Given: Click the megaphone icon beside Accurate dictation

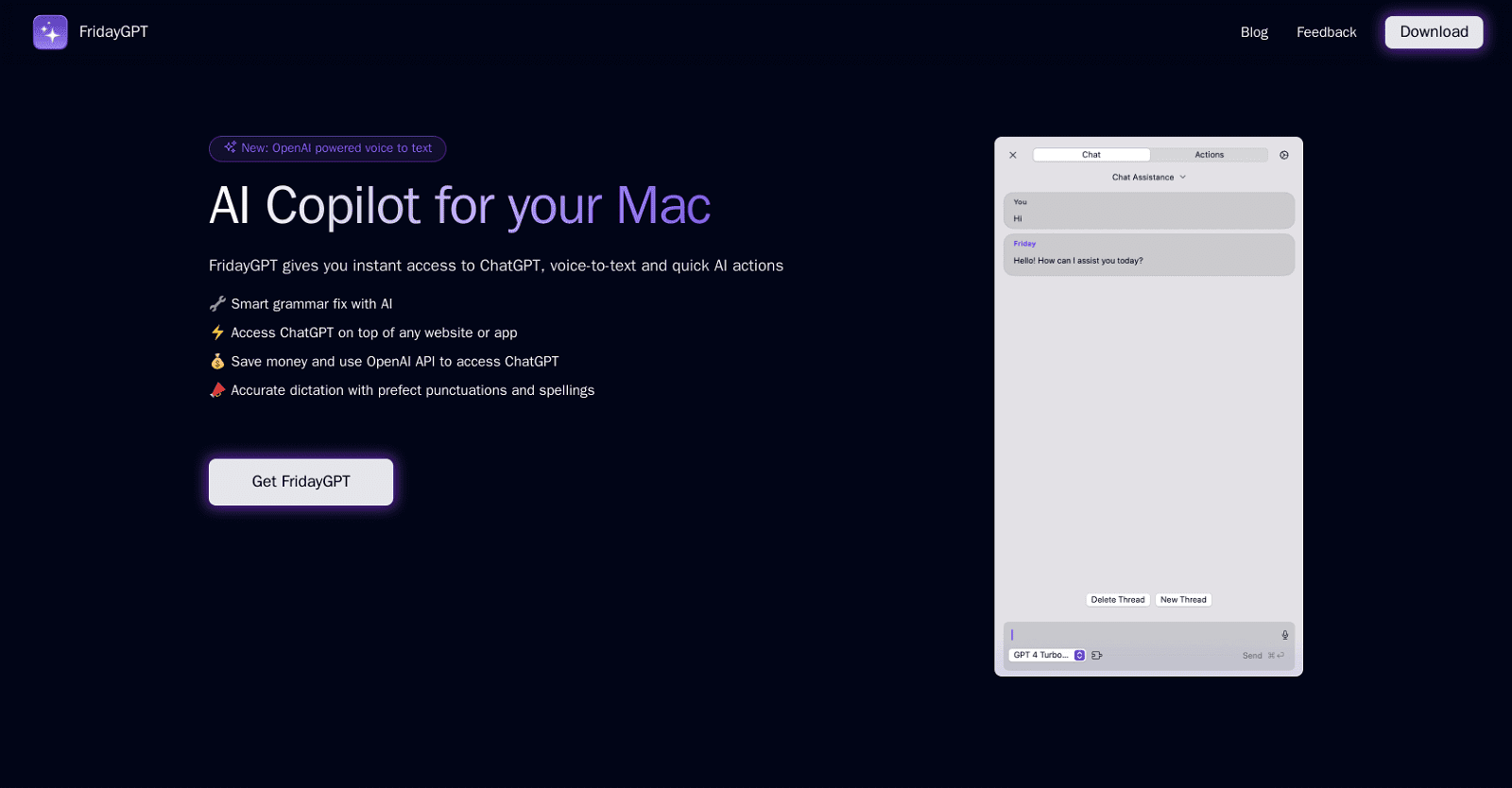Looking at the screenshot, I should (217, 390).
